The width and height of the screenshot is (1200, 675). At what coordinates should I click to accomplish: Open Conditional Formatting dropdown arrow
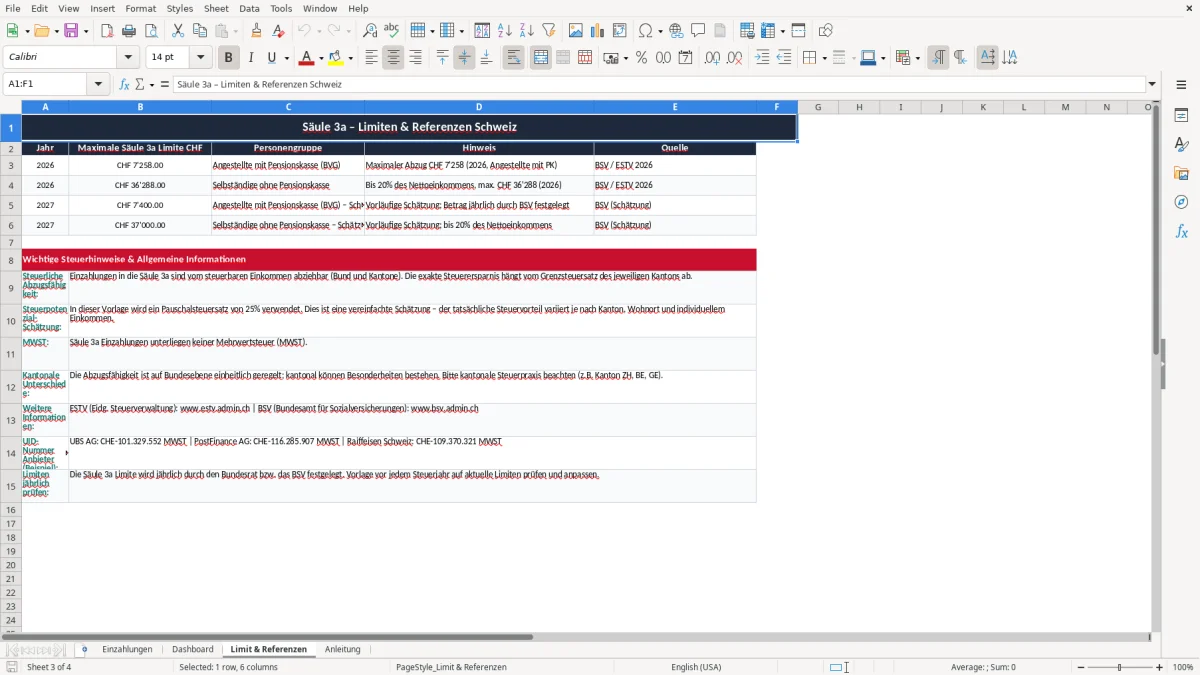coord(917,58)
